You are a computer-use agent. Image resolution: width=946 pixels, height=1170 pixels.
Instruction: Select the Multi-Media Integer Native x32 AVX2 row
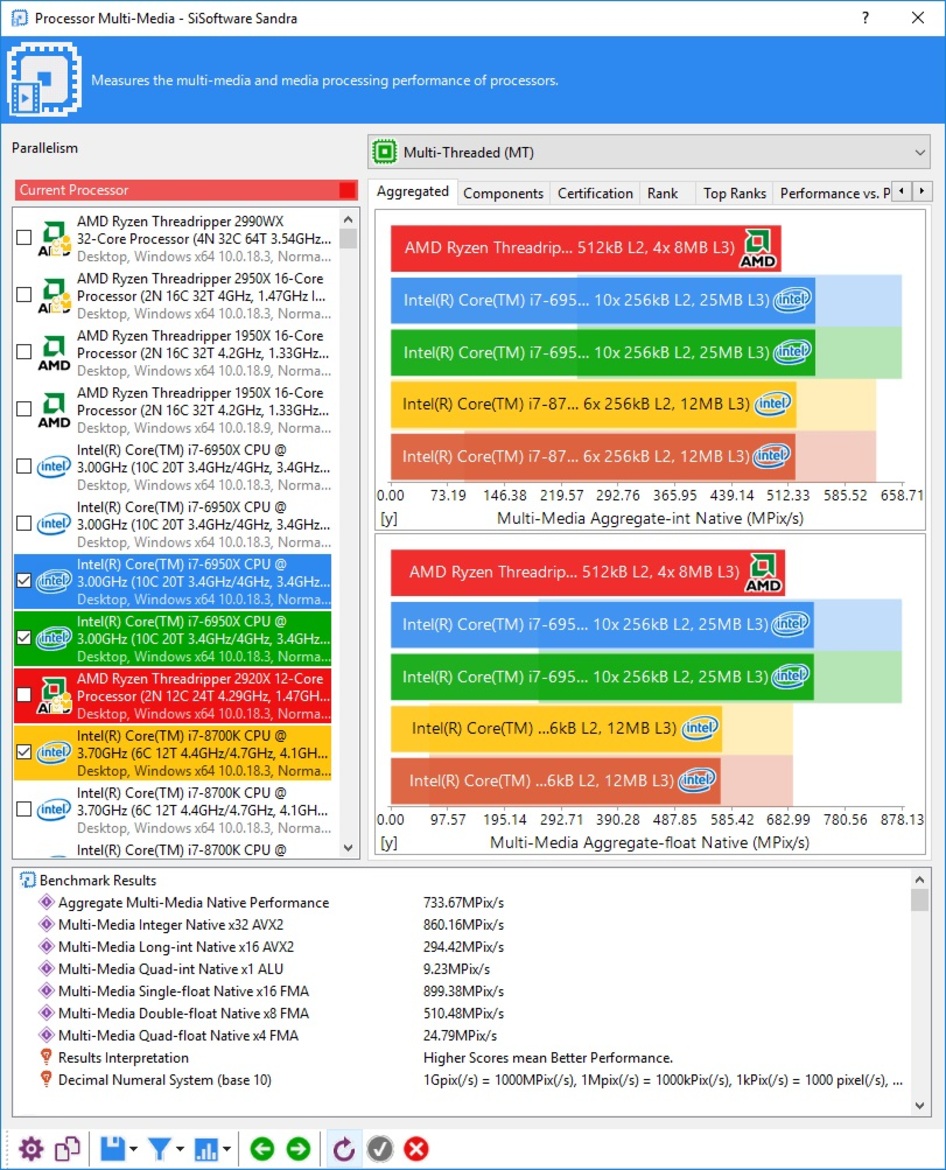(x=470, y=925)
